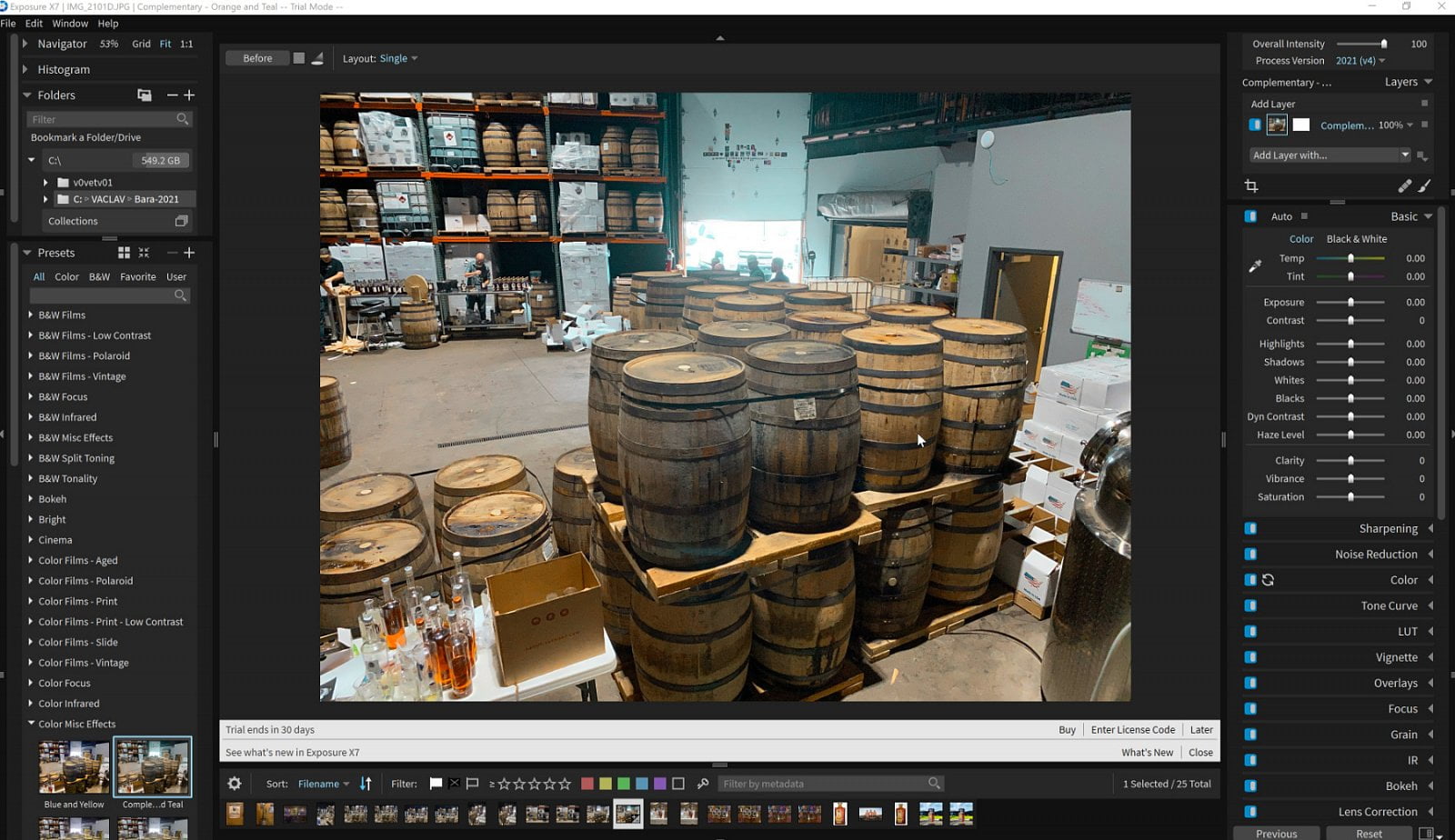Open filmstrip settings gear icon

[x=235, y=784]
